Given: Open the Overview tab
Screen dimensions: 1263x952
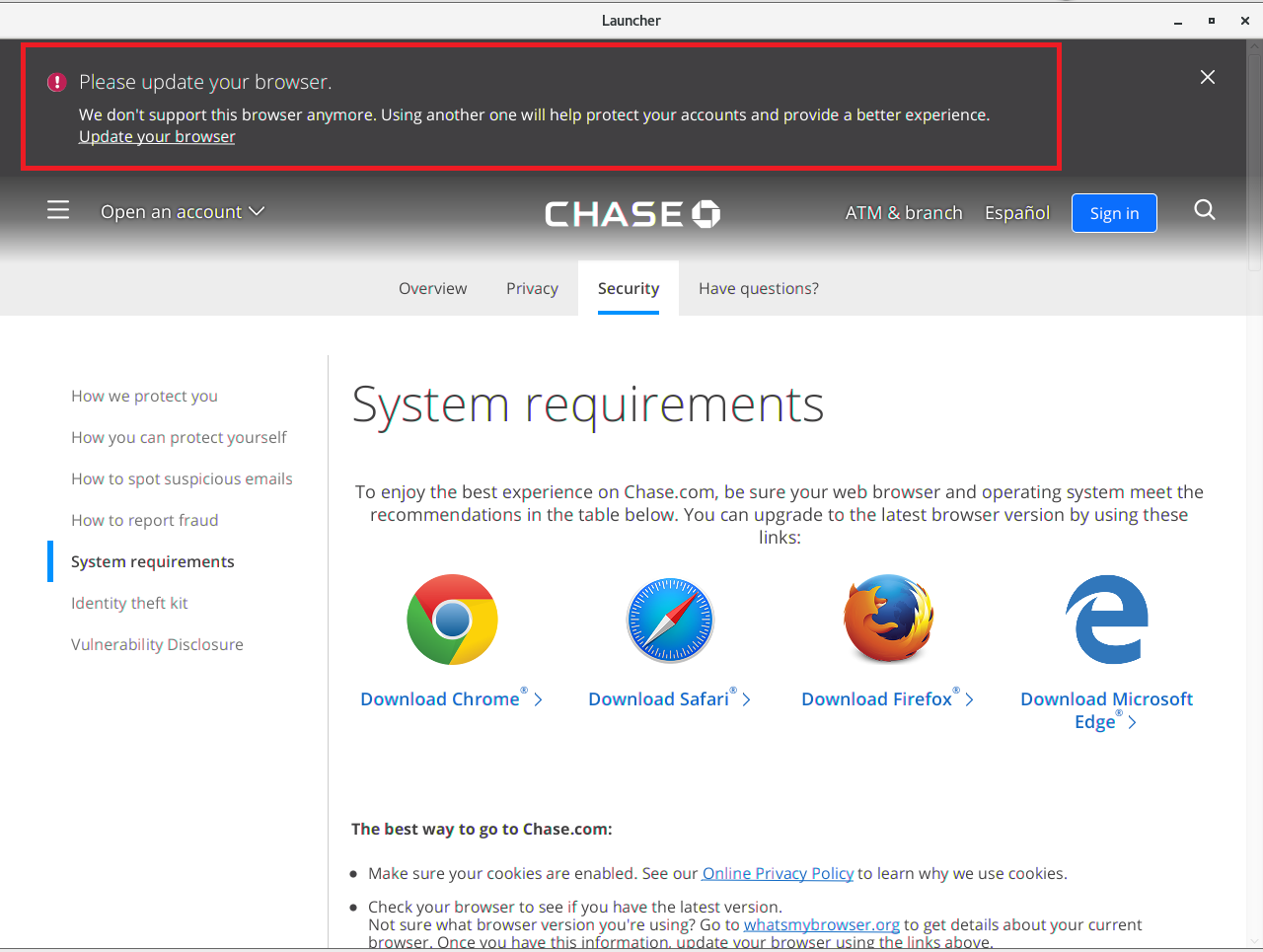Looking at the screenshot, I should [x=432, y=288].
